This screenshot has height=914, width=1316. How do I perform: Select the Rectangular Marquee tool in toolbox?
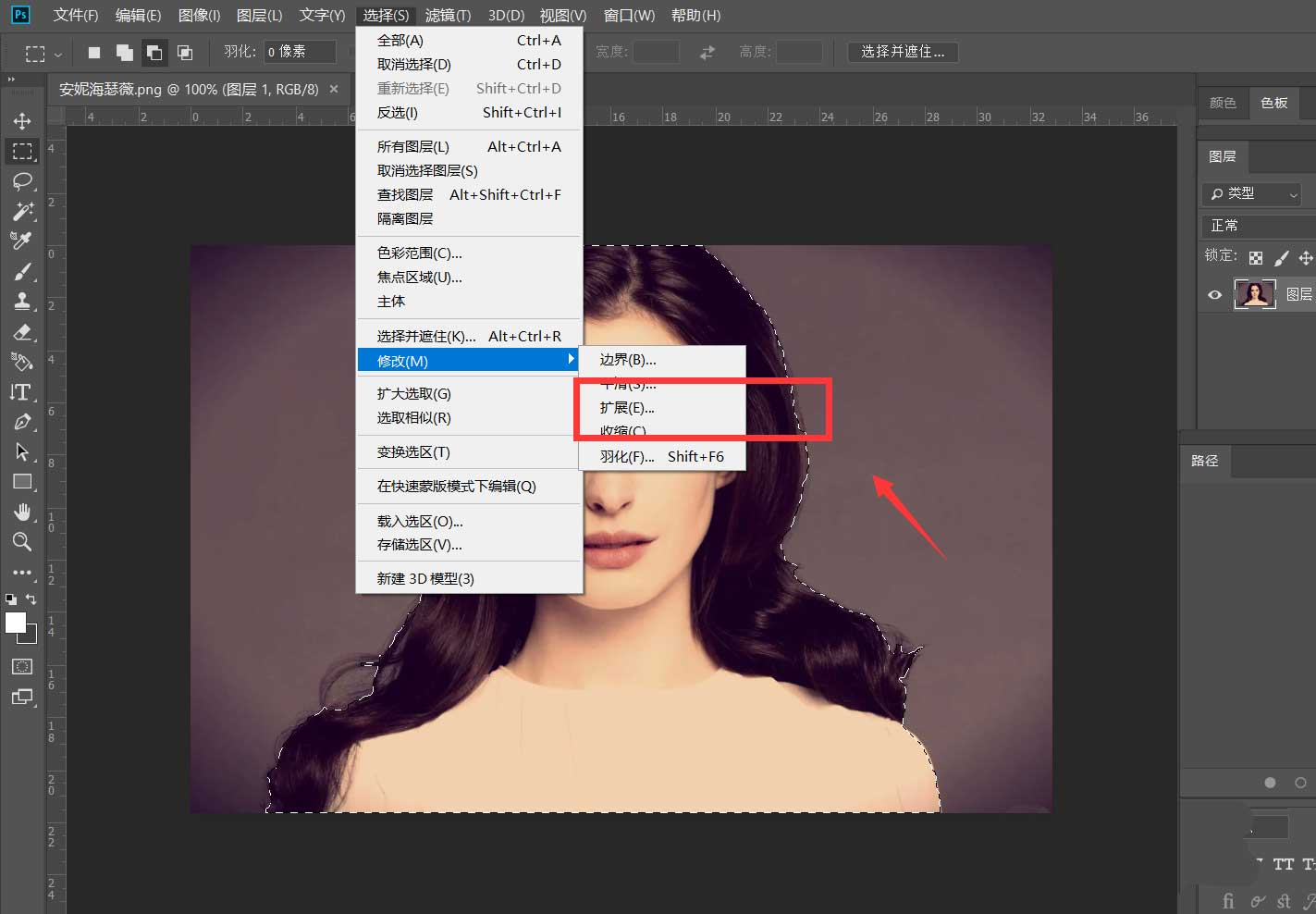pos(22,151)
